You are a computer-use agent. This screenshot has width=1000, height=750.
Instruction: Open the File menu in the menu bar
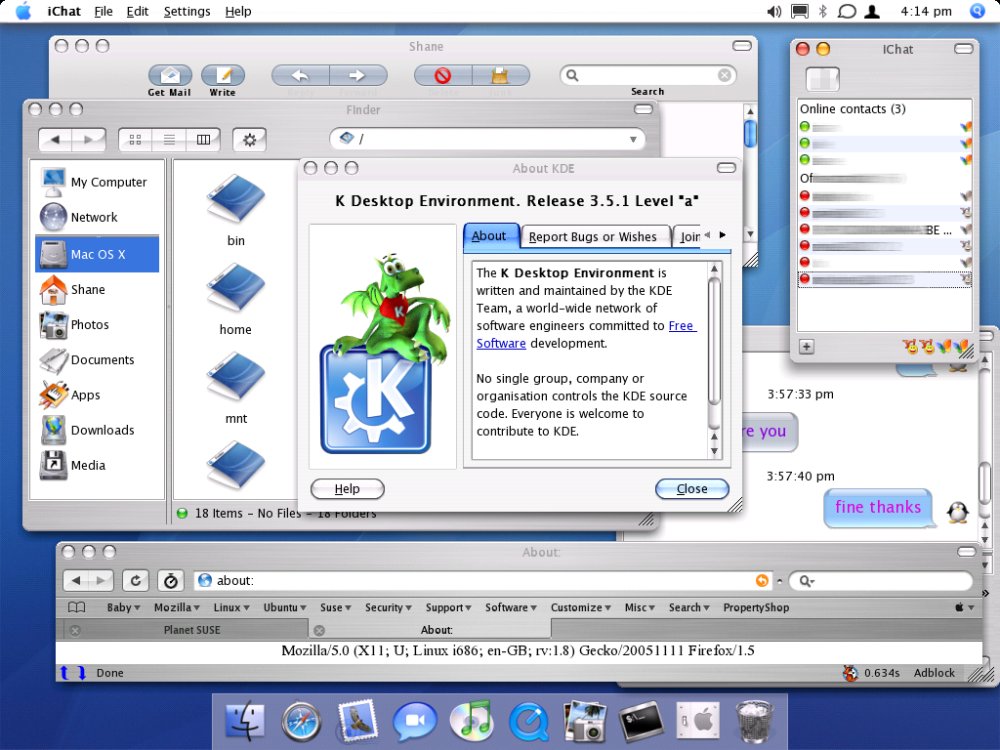point(103,11)
